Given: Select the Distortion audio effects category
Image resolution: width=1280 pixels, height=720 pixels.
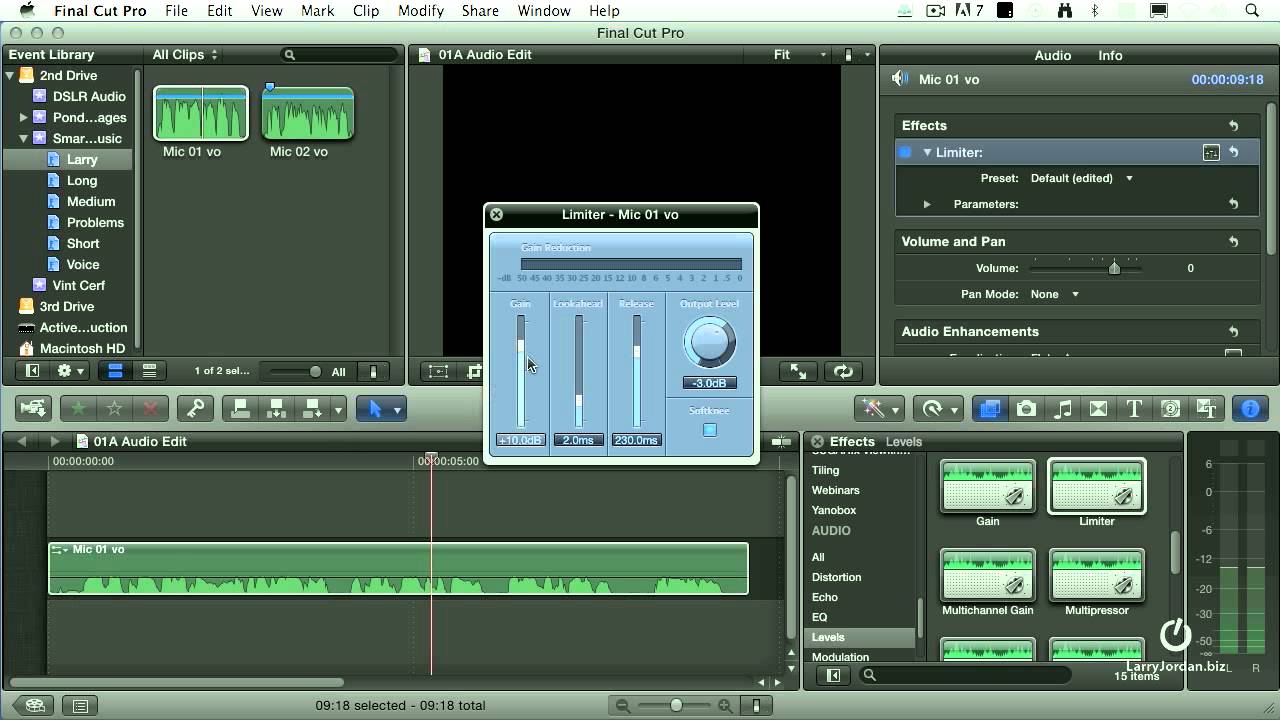Looking at the screenshot, I should pyautogui.click(x=836, y=577).
